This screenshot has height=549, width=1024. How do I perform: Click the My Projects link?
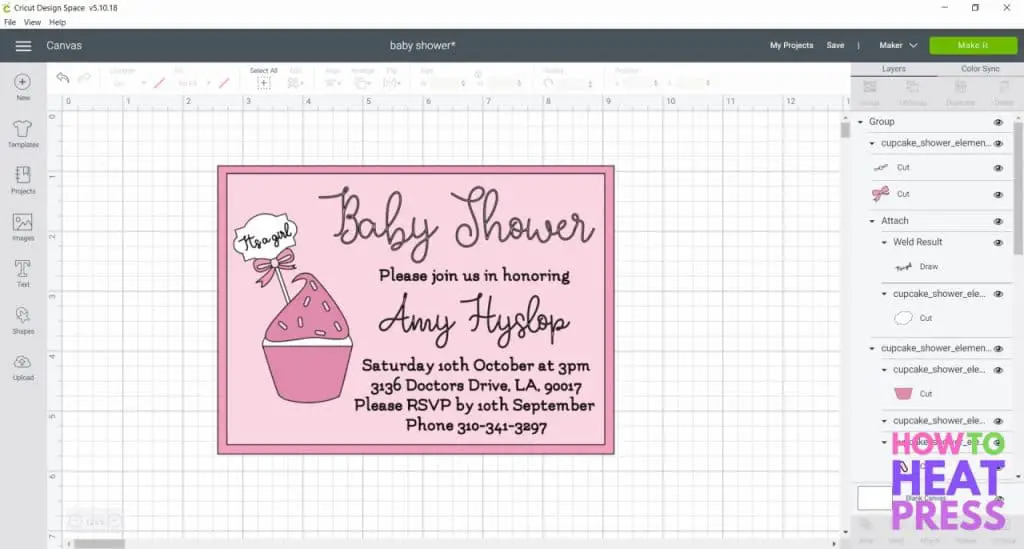[792, 46]
